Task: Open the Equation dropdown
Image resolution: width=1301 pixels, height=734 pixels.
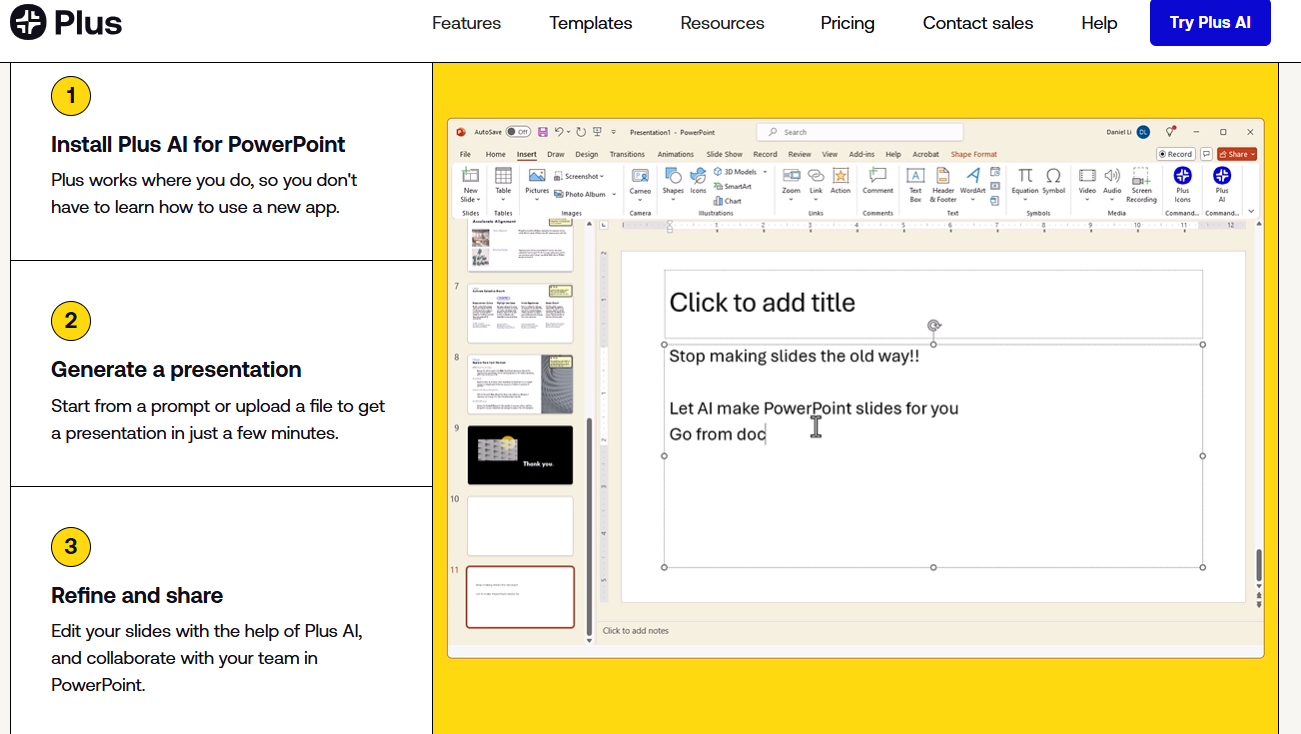Action: point(1025,199)
